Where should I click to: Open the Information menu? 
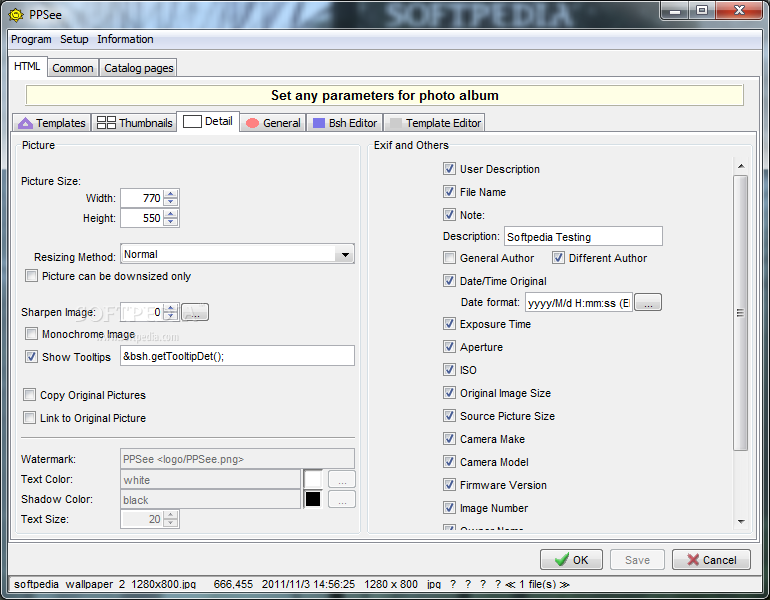tap(125, 39)
